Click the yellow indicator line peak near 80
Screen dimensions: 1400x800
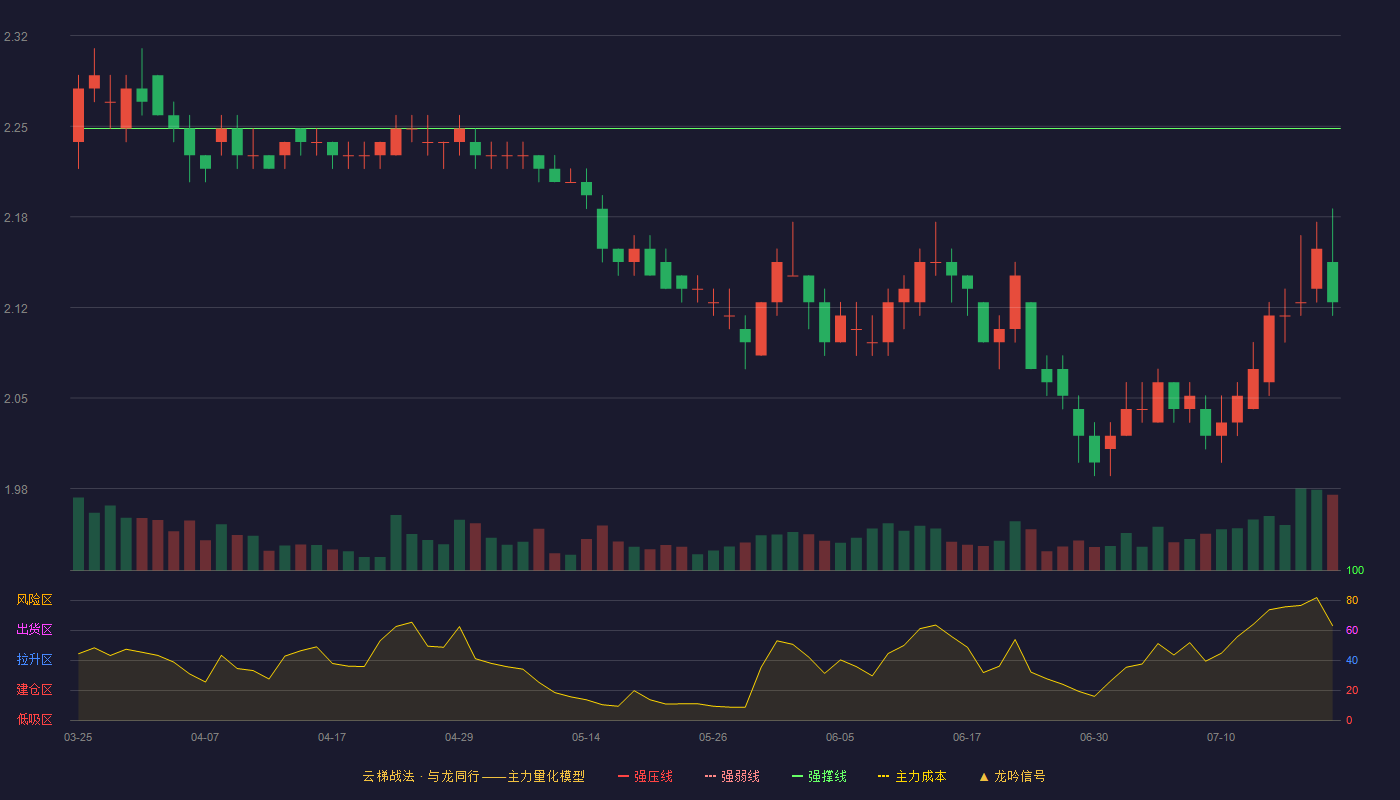pos(1316,598)
